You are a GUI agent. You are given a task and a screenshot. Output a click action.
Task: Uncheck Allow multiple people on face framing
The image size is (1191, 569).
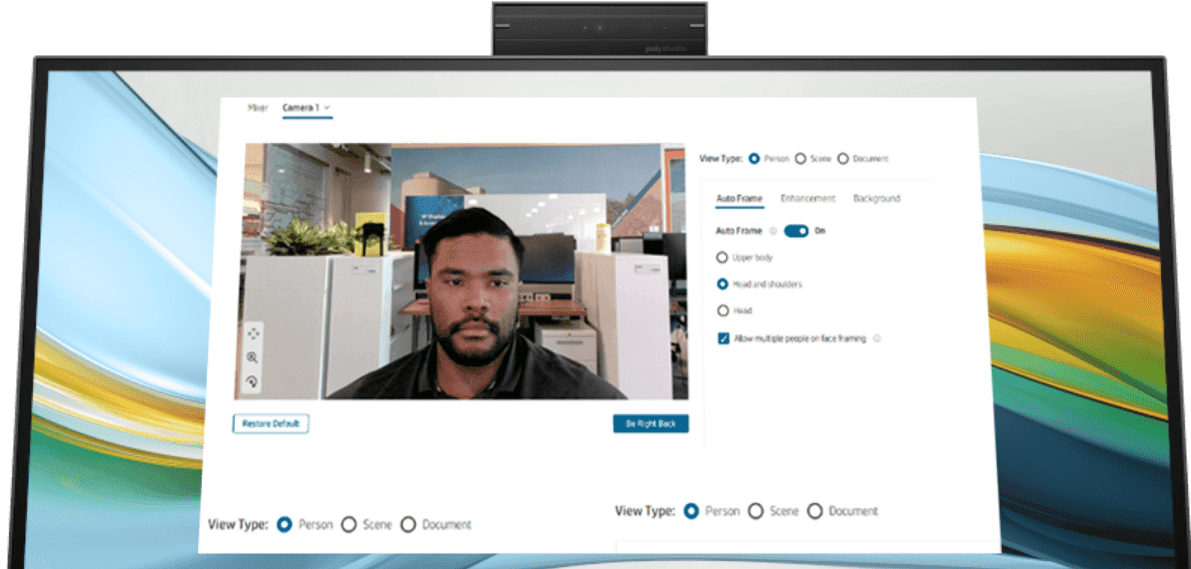[x=724, y=339]
